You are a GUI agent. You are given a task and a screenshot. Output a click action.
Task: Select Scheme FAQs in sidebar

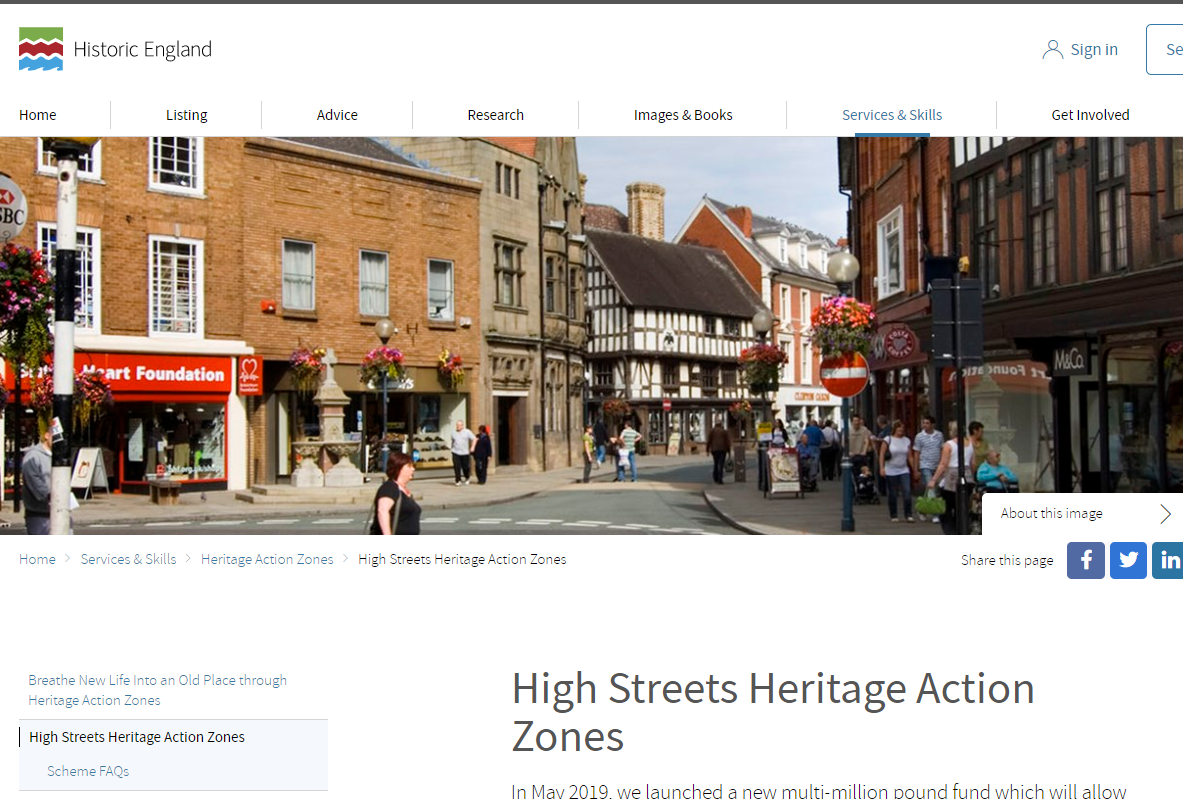point(88,771)
